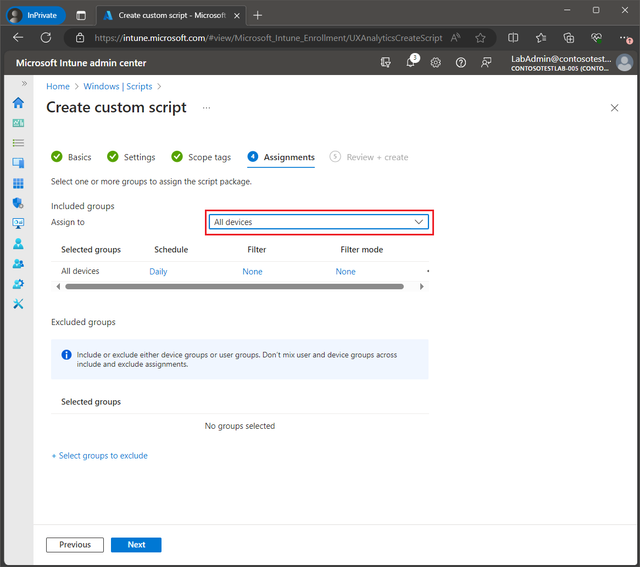
Task: Go to Scope tags step
Action: pos(201,157)
